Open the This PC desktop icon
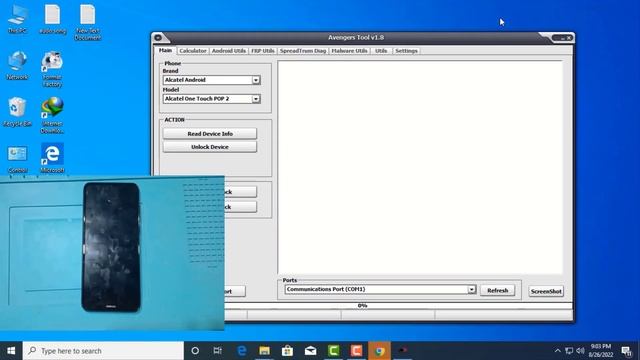 pos(18,19)
